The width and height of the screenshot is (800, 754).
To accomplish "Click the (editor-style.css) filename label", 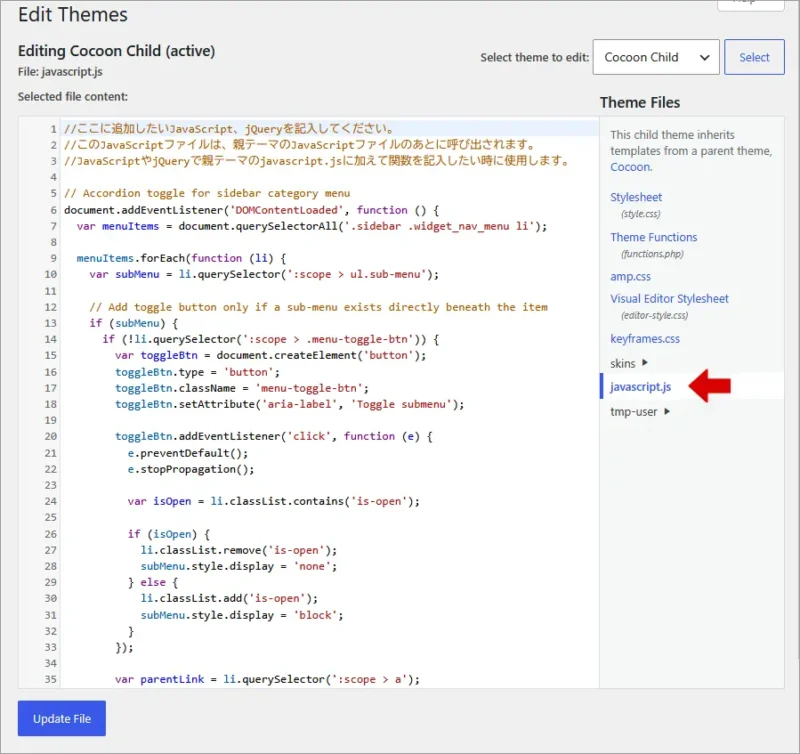I will click(654, 315).
